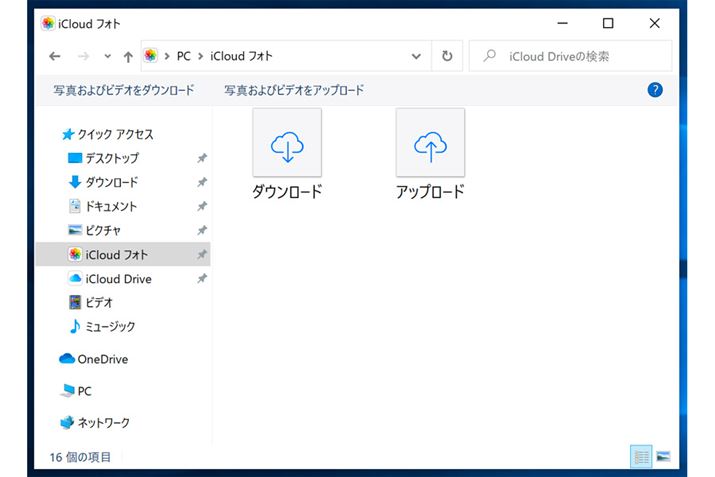715x477 pixels.
Task: Click 写真およびビデオをダウンロード in command bar
Action: pos(124,90)
